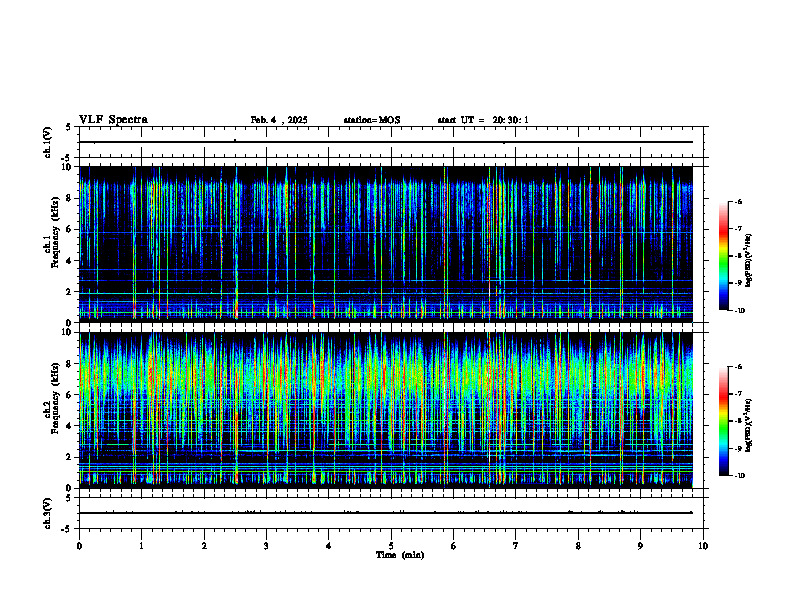Click the time axis tick label "8"
Image resolution: width=792 pixels, height=612 pixels.
(578, 546)
